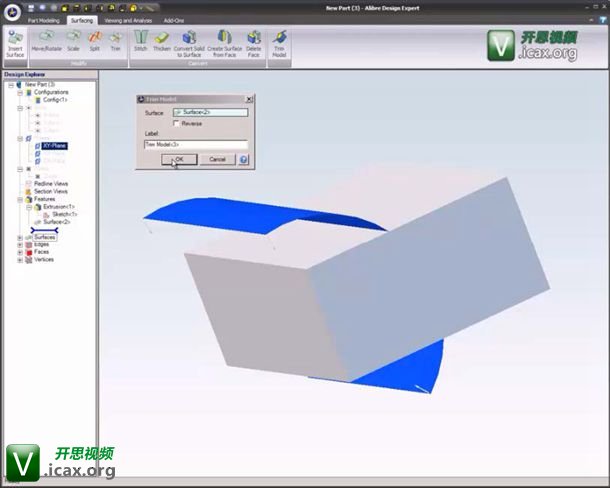Activate the Split surface tool

94,42
